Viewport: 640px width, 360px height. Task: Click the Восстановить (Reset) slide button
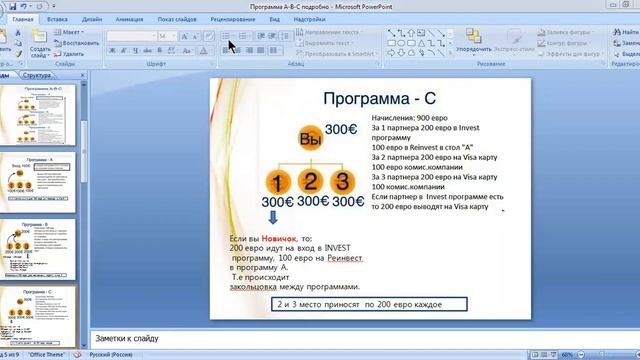77,43
